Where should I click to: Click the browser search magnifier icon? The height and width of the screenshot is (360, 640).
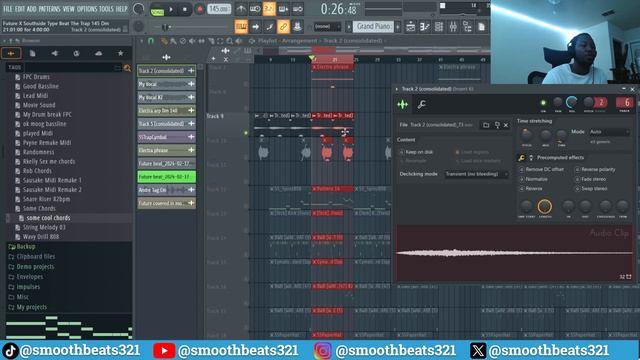[127, 68]
